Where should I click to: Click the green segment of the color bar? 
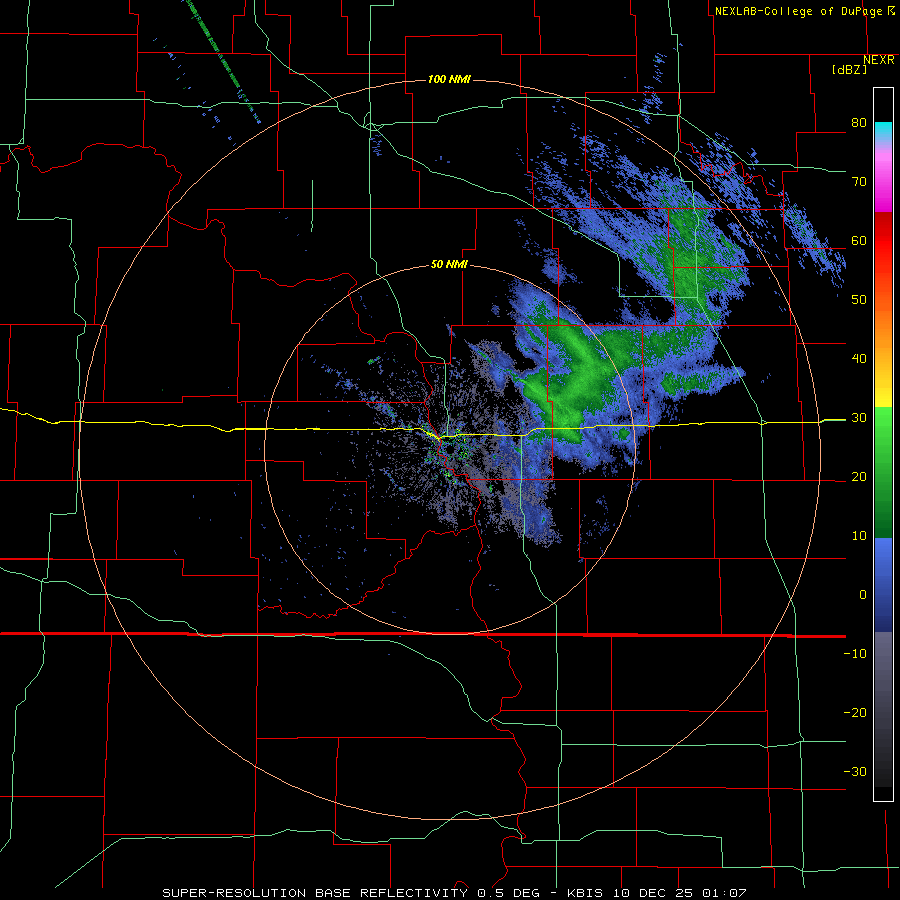click(x=883, y=472)
